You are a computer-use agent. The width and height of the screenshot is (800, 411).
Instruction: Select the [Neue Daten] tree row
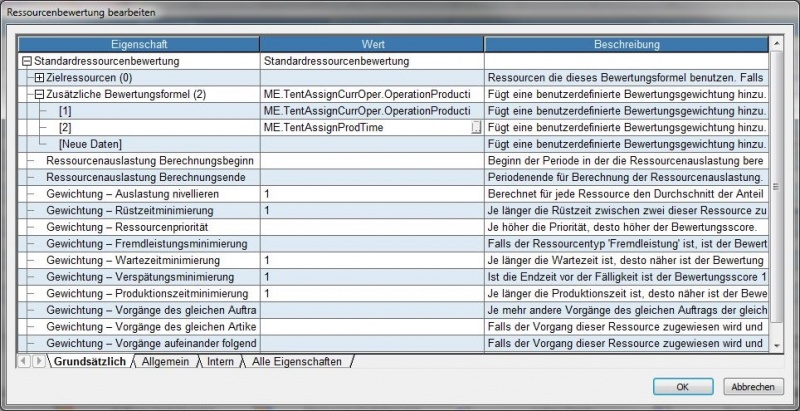click(90, 145)
